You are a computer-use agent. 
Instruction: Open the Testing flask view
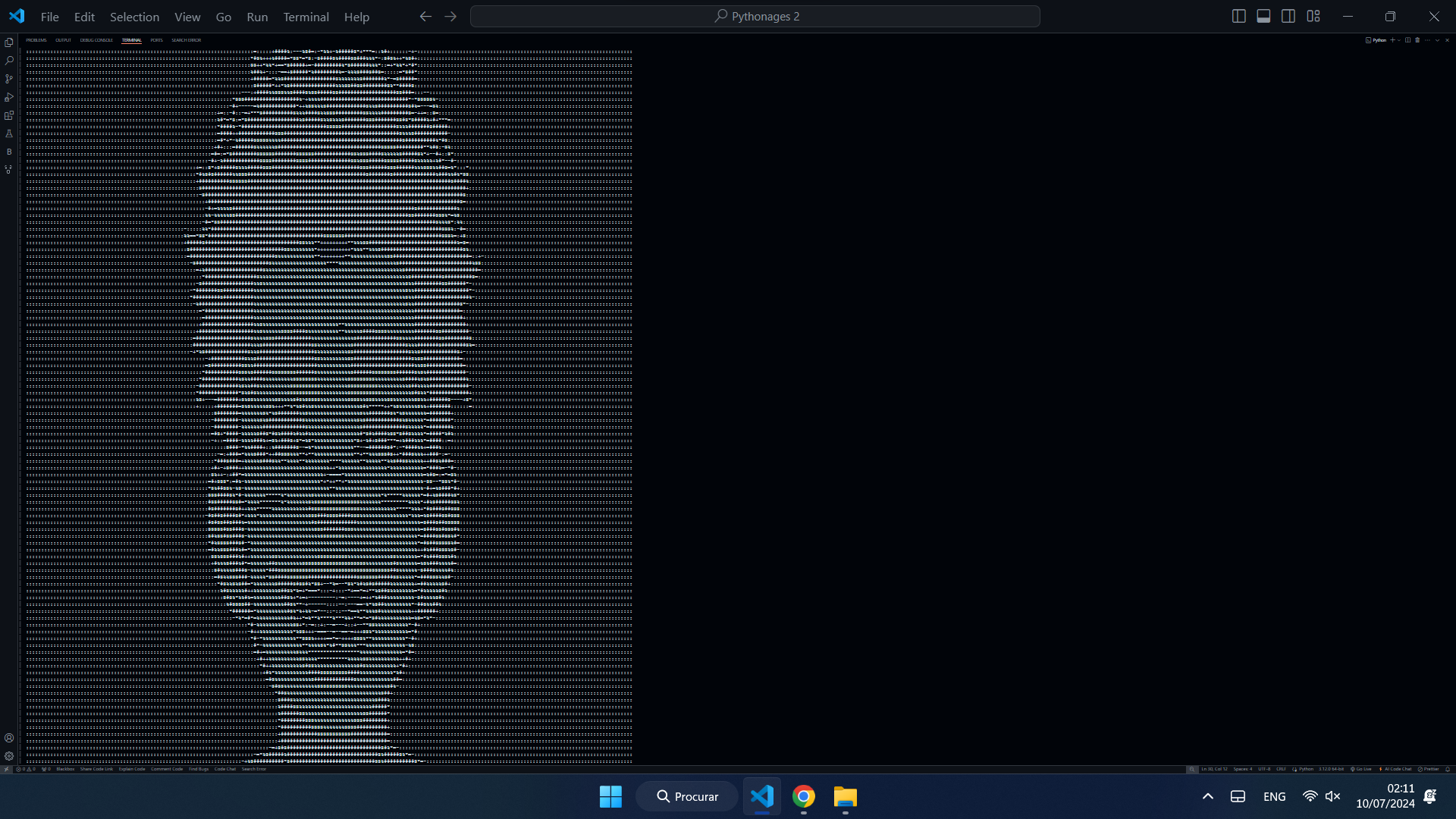[9, 133]
